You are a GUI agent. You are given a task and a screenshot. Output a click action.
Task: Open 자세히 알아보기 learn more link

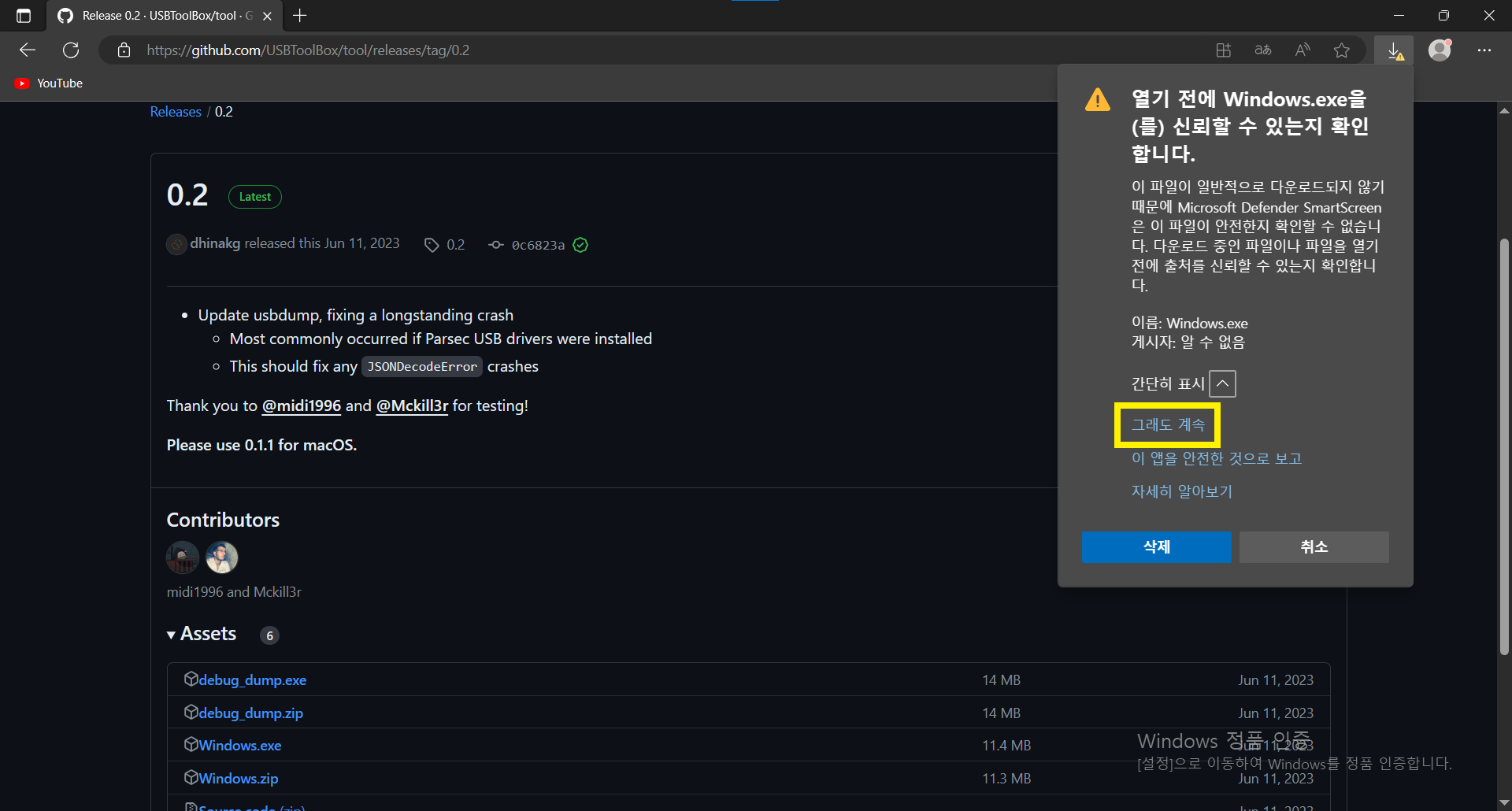(x=1182, y=491)
